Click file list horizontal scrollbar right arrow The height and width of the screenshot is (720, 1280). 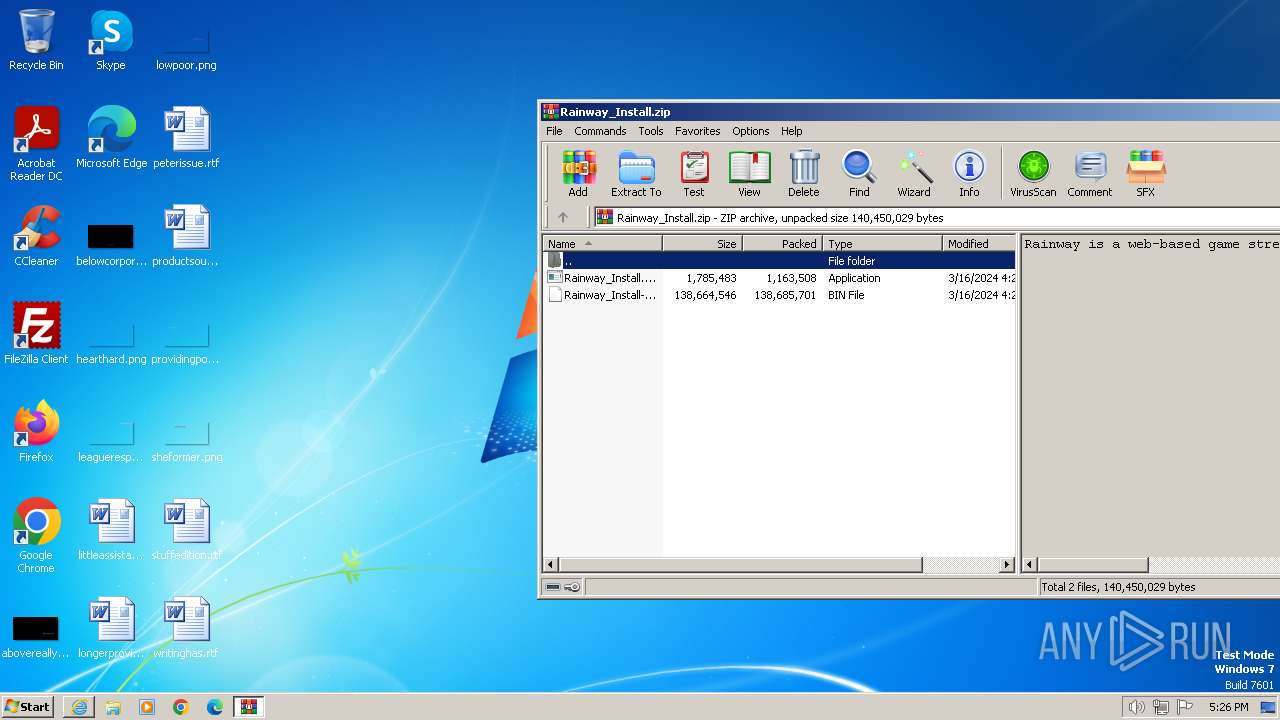click(1007, 565)
